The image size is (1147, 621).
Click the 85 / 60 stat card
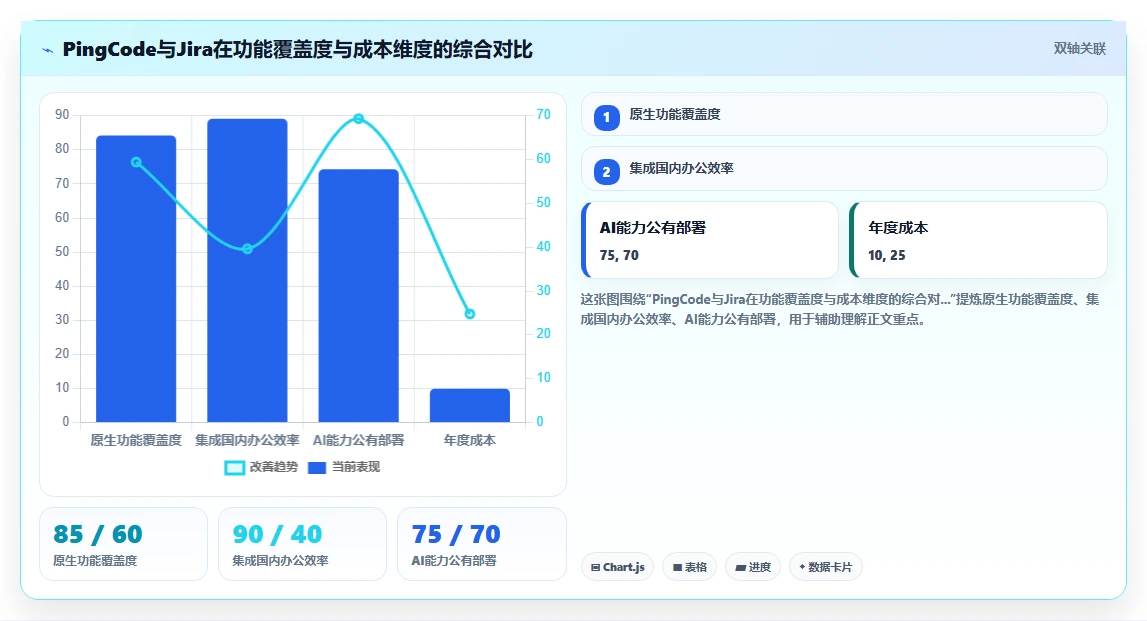(124, 544)
